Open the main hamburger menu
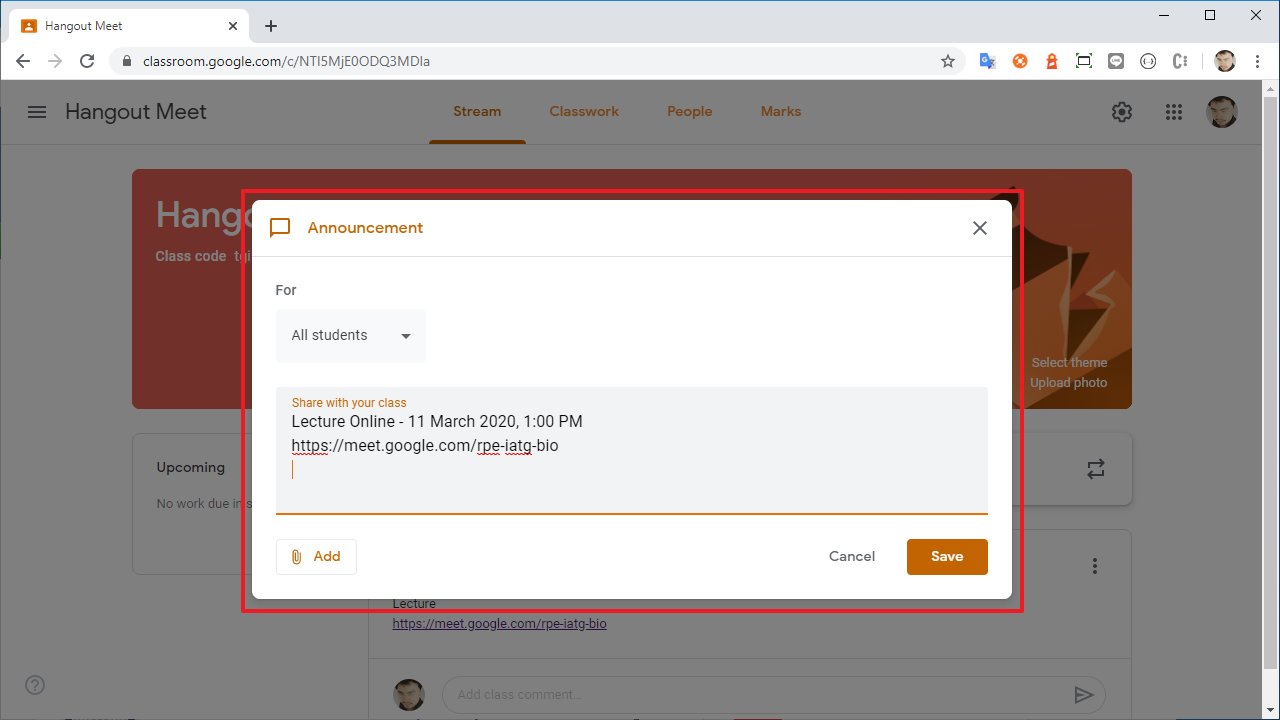This screenshot has height=720, width=1280. click(x=37, y=112)
